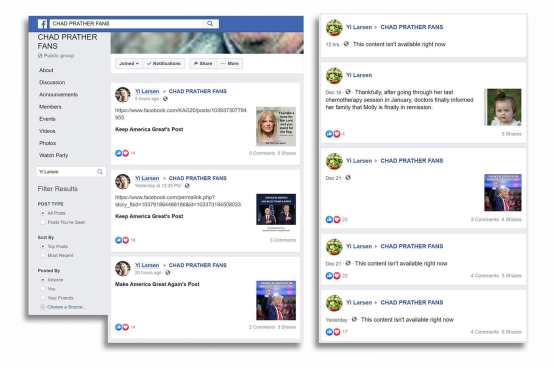Open the Discussion section in the sidebar
The height and width of the screenshot is (368, 554).
click(52, 82)
